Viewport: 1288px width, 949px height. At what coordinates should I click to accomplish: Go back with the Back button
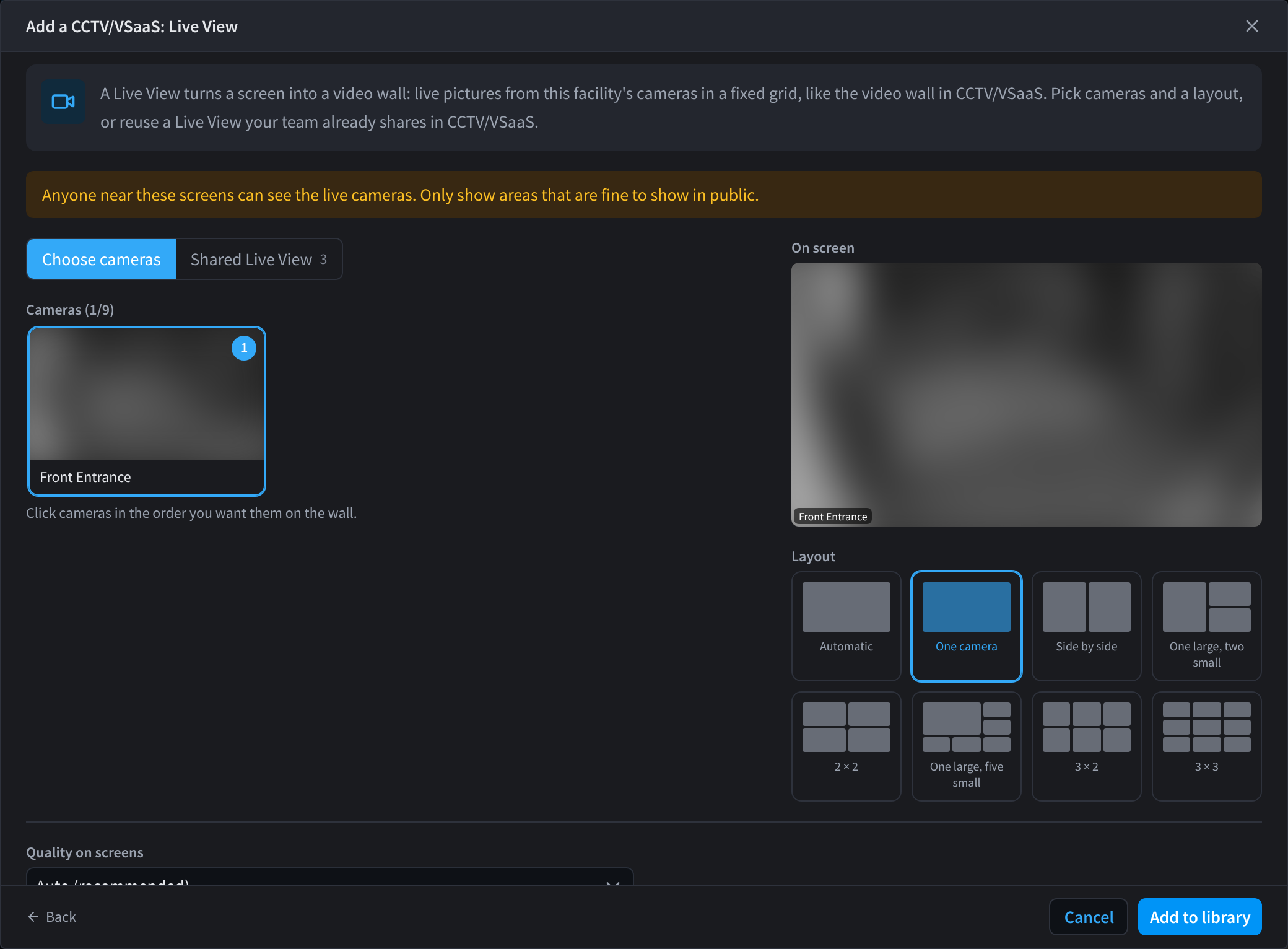point(52,917)
